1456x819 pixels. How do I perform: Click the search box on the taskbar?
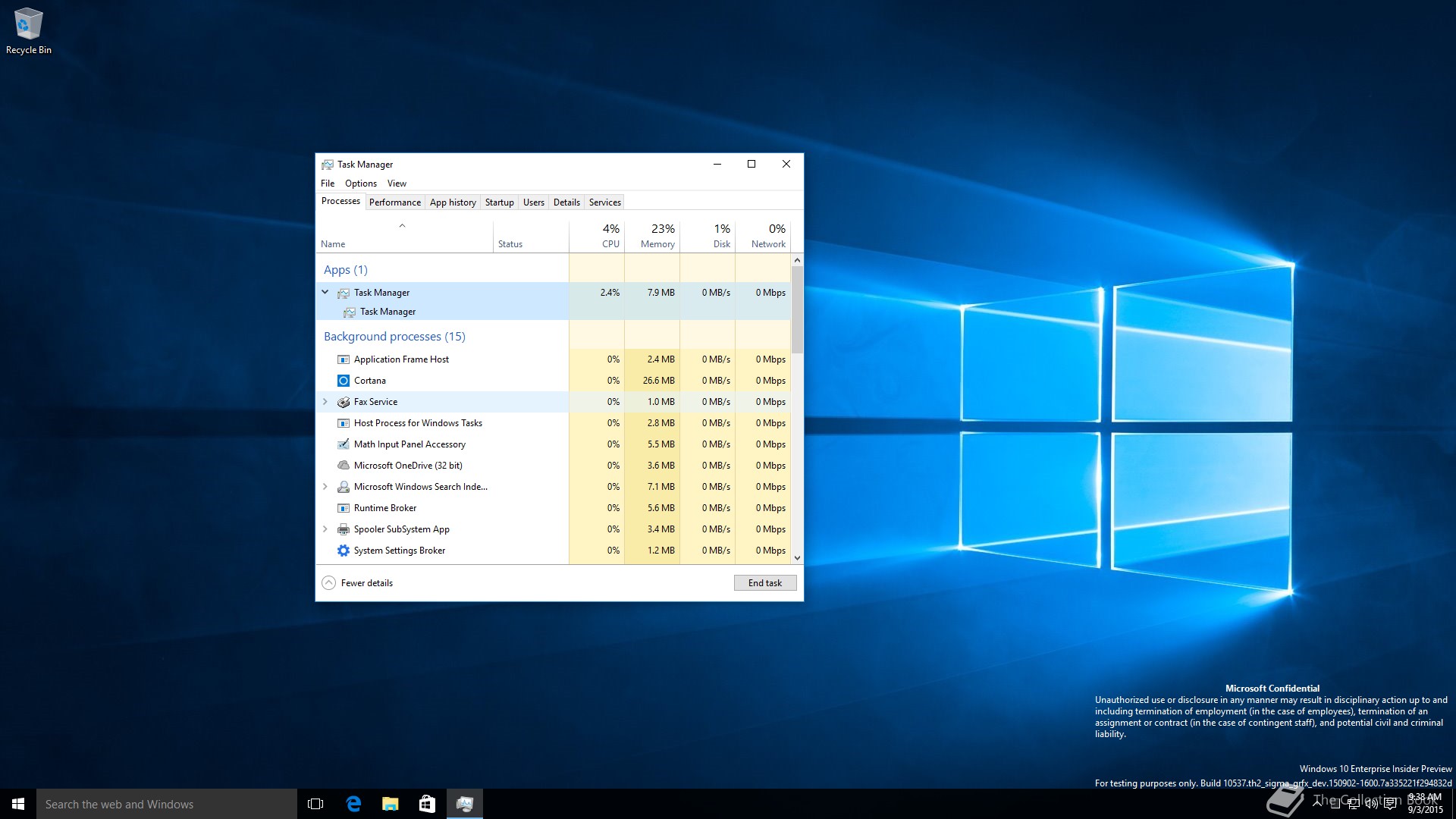[x=167, y=804]
